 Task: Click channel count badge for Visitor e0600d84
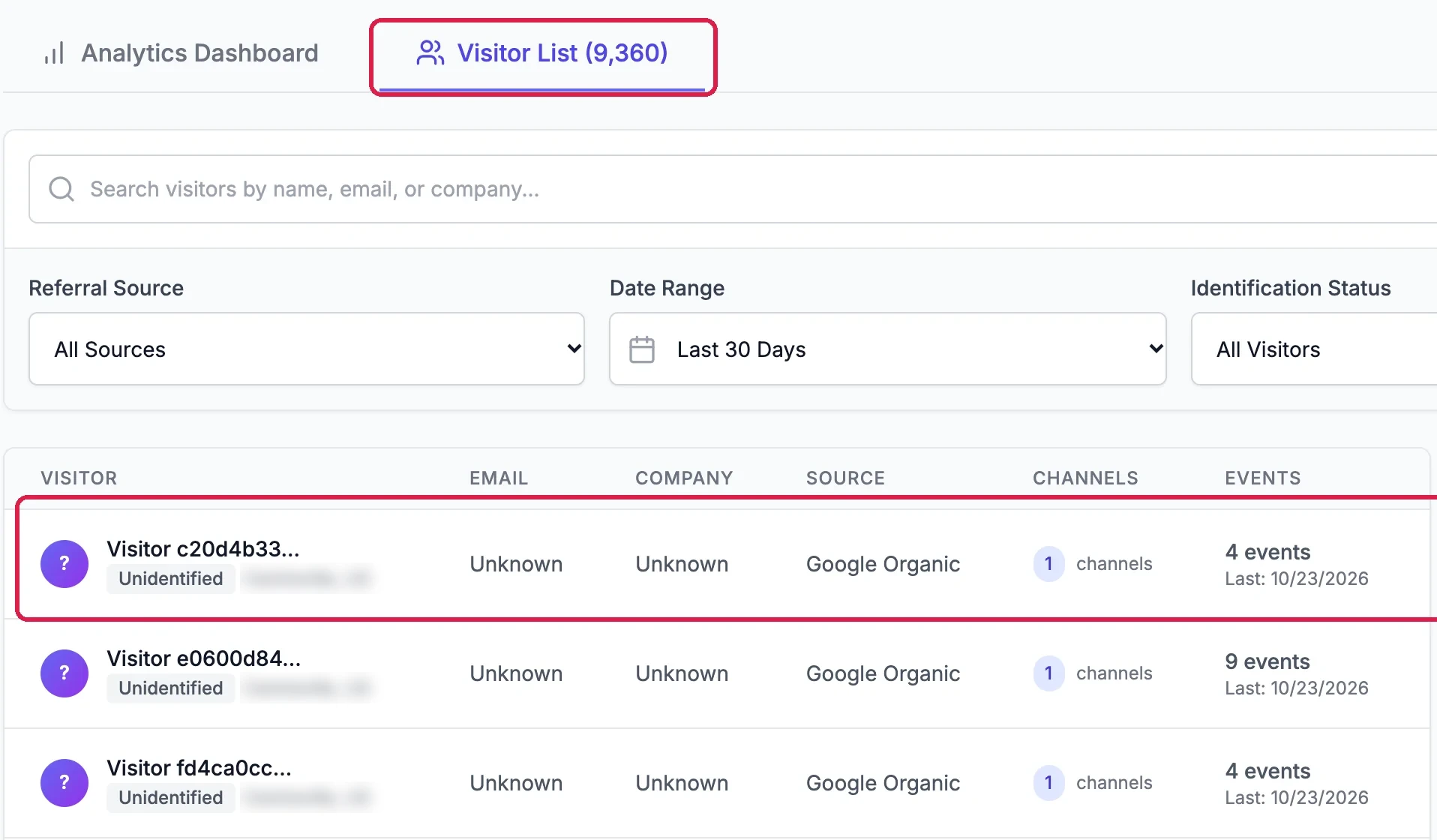pyautogui.click(x=1048, y=673)
